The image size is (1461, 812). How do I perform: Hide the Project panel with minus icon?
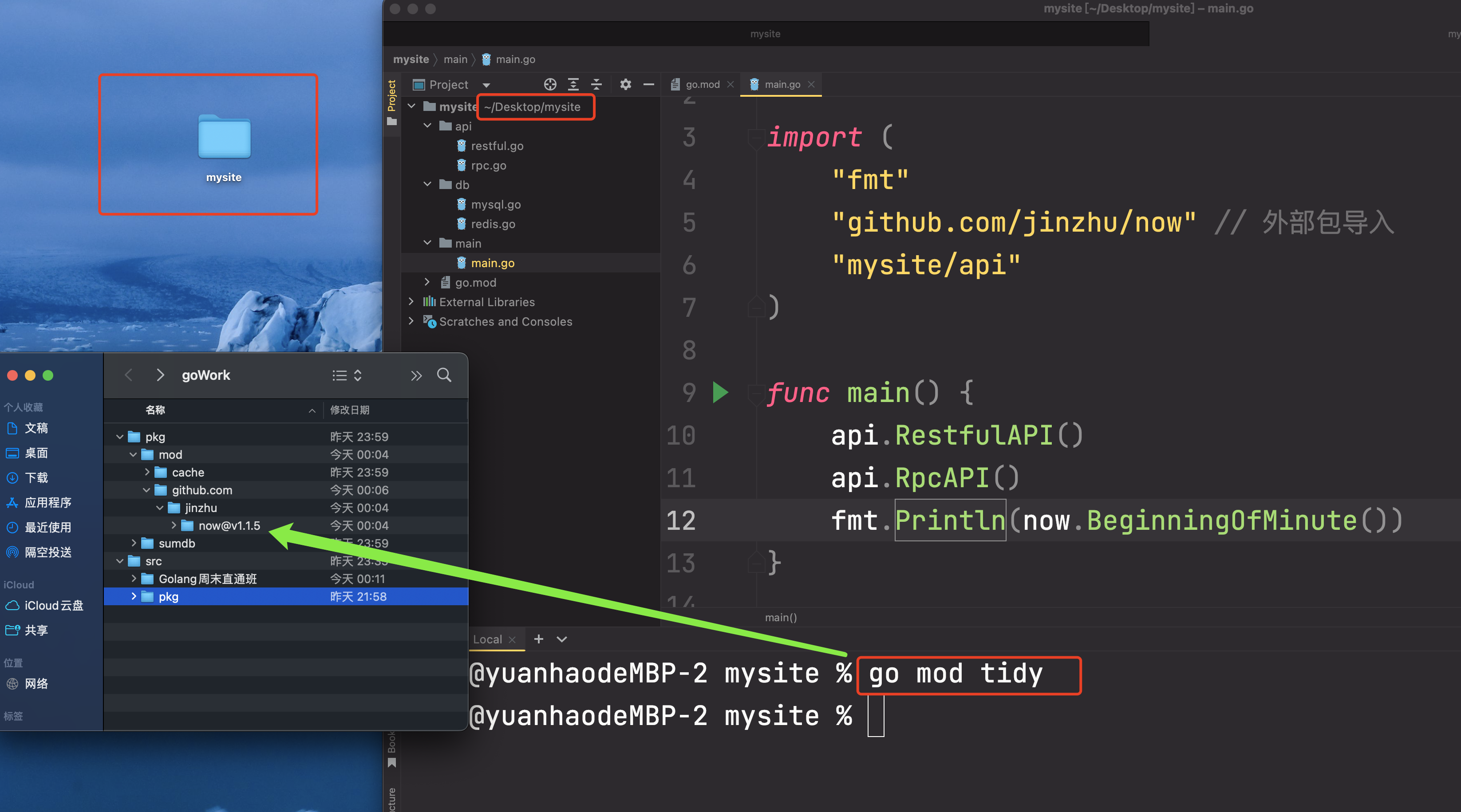click(x=648, y=84)
